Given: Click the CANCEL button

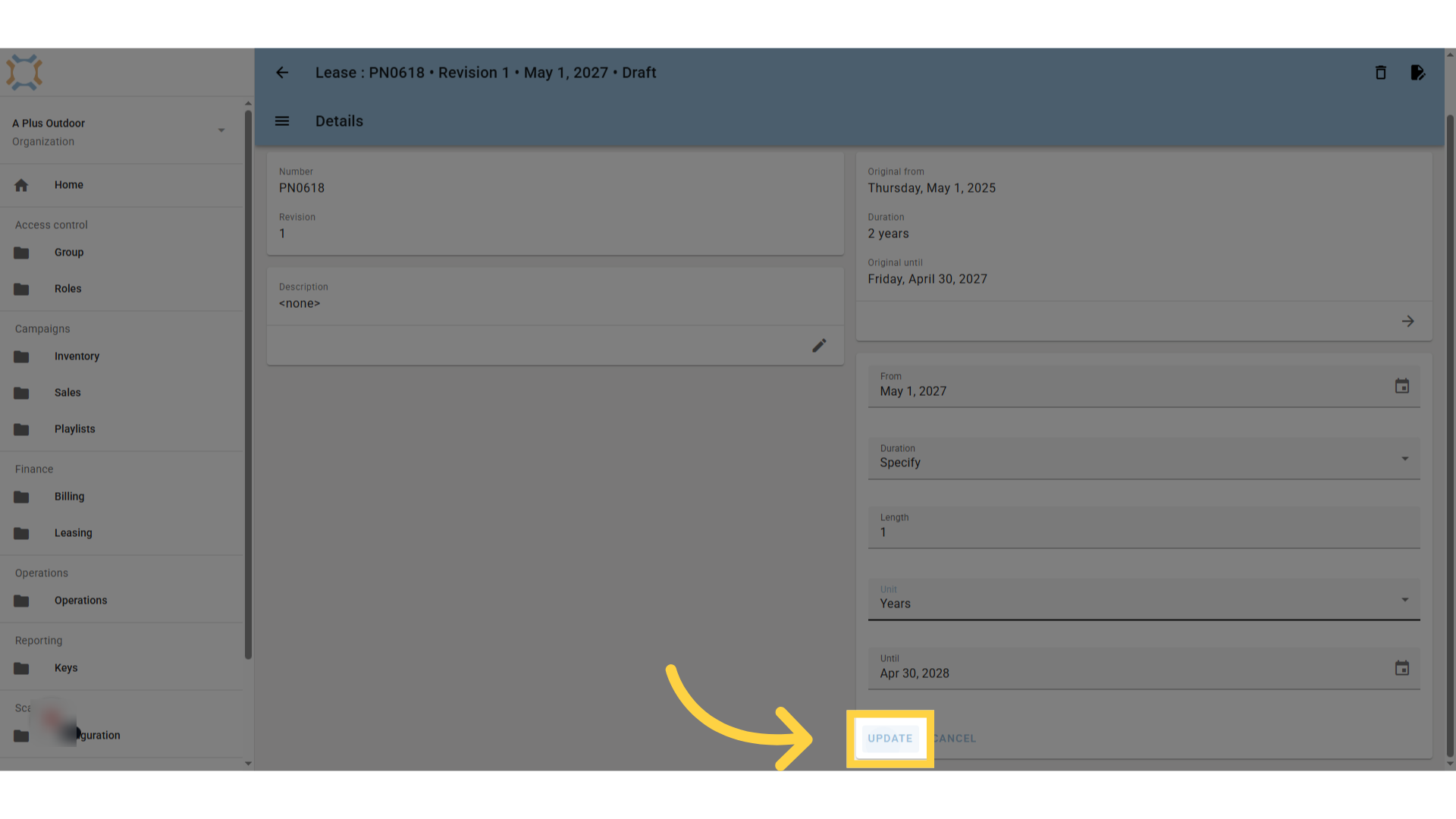Looking at the screenshot, I should point(954,739).
